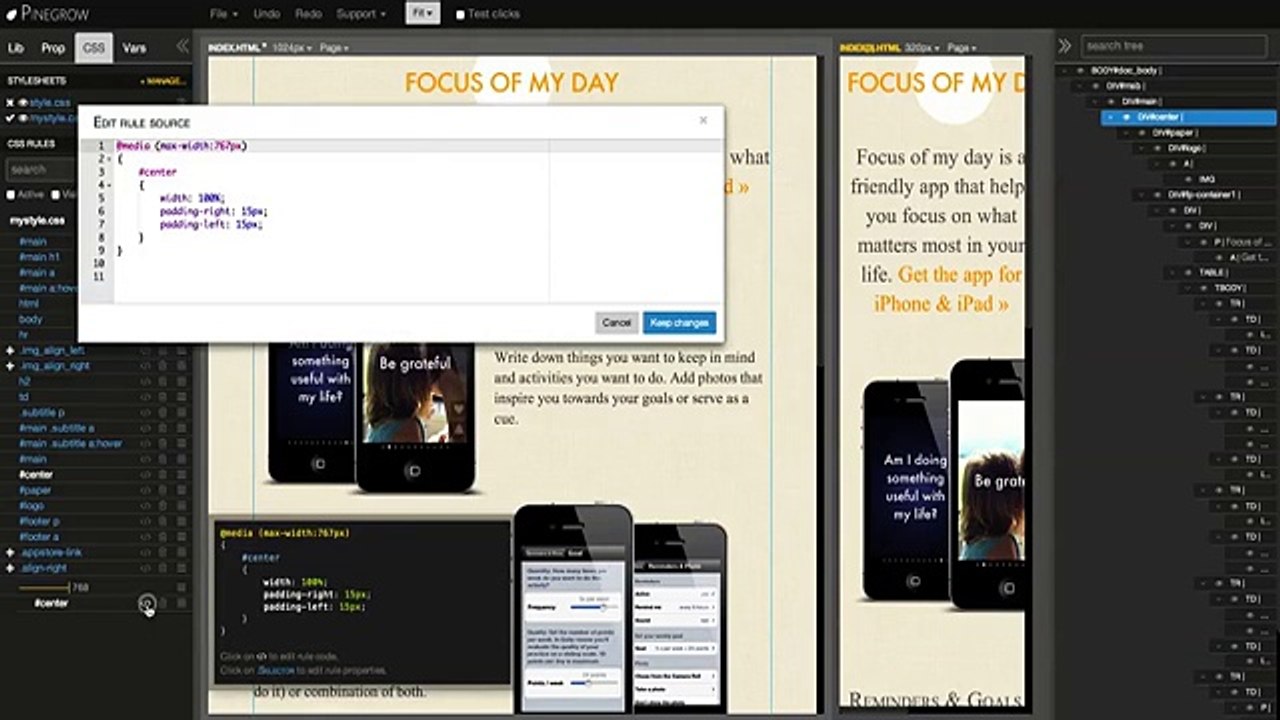The height and width of the screenshot is (720, 1280).
Task: Delete the #footer a rule
Action: pyautogui.click(x=163, y=537)
